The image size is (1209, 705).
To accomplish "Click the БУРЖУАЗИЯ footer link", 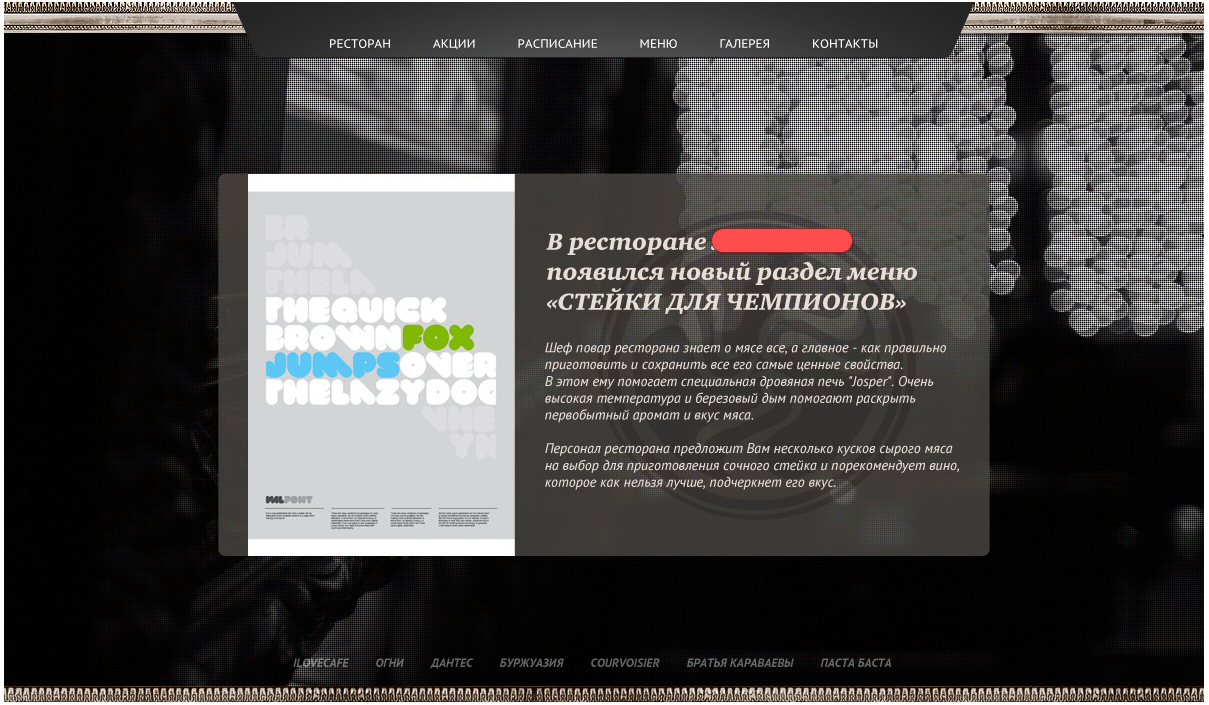I will [x=531, y=663].
